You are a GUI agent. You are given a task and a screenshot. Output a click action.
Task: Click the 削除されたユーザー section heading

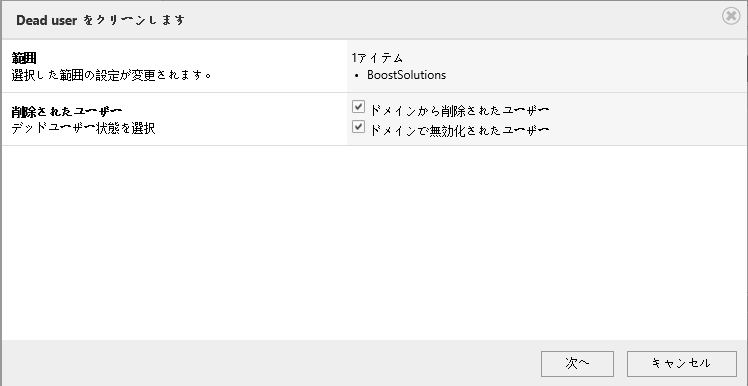67,111
